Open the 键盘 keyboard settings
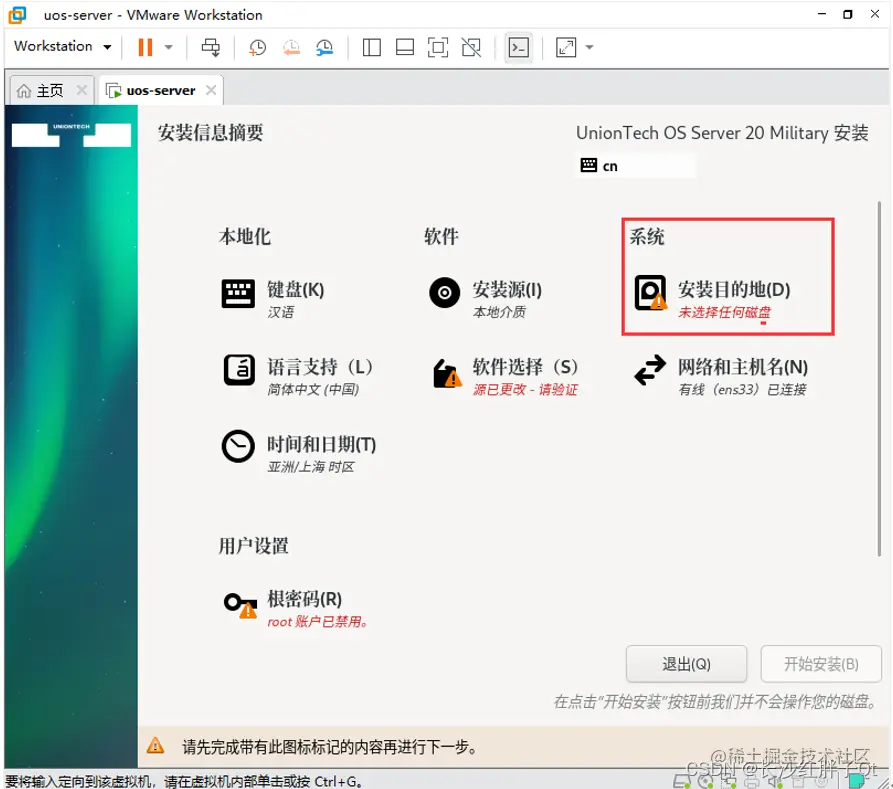Image resolution: width=893 pixels, height=789 pixels. pyautogui.click(x=281, y=291)
